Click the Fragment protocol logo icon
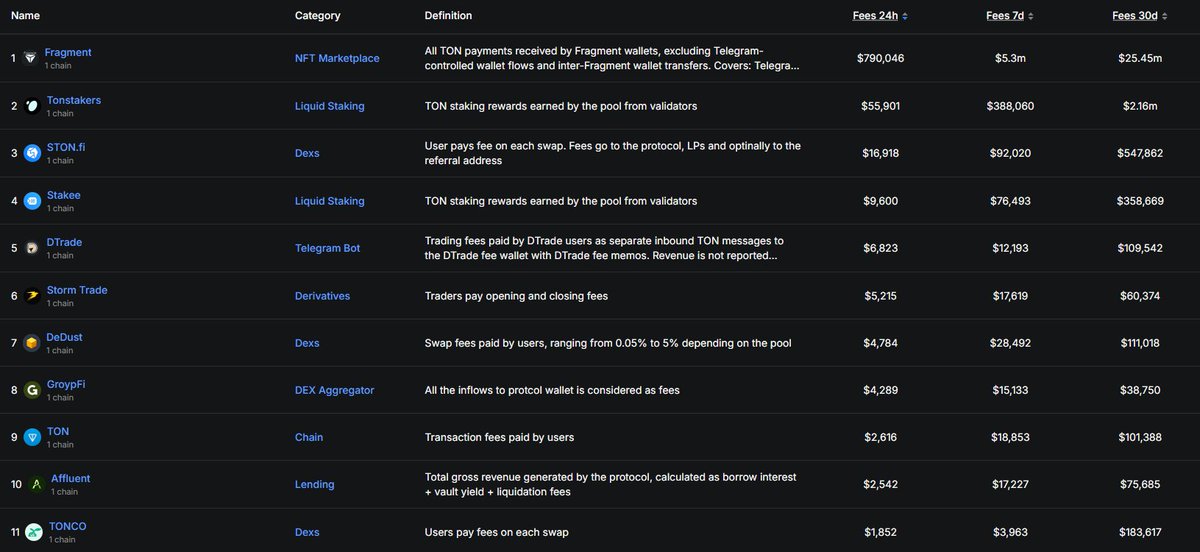The image size is (1200, 552). [x=30, y=58]
